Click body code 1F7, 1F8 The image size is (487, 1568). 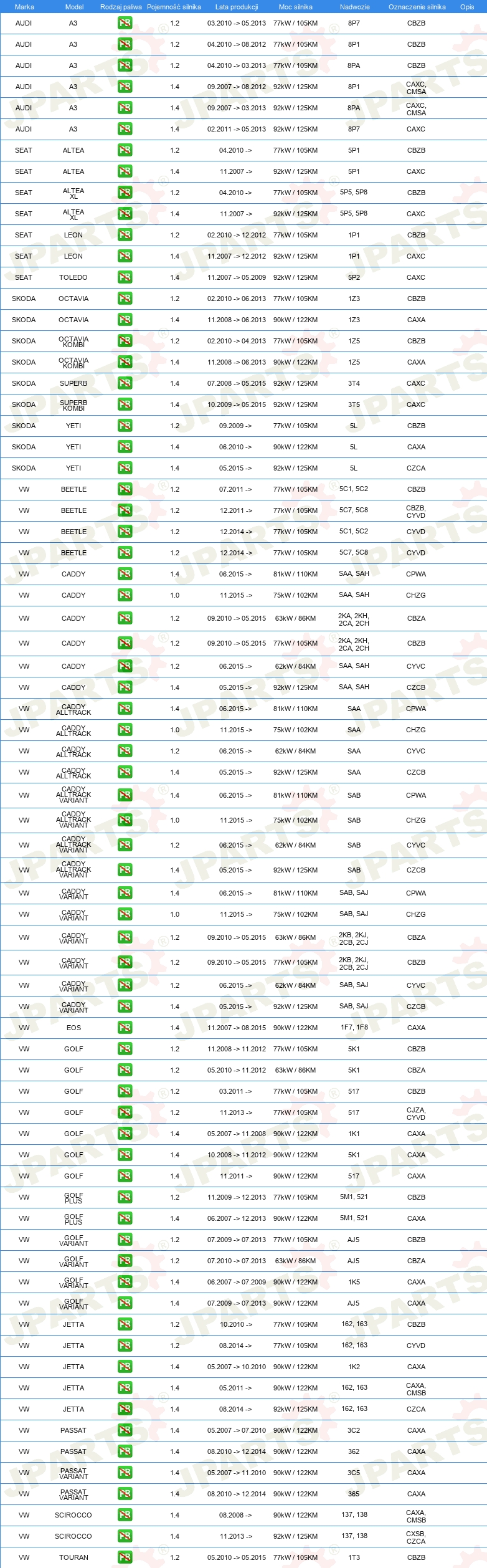(354, 1028)
